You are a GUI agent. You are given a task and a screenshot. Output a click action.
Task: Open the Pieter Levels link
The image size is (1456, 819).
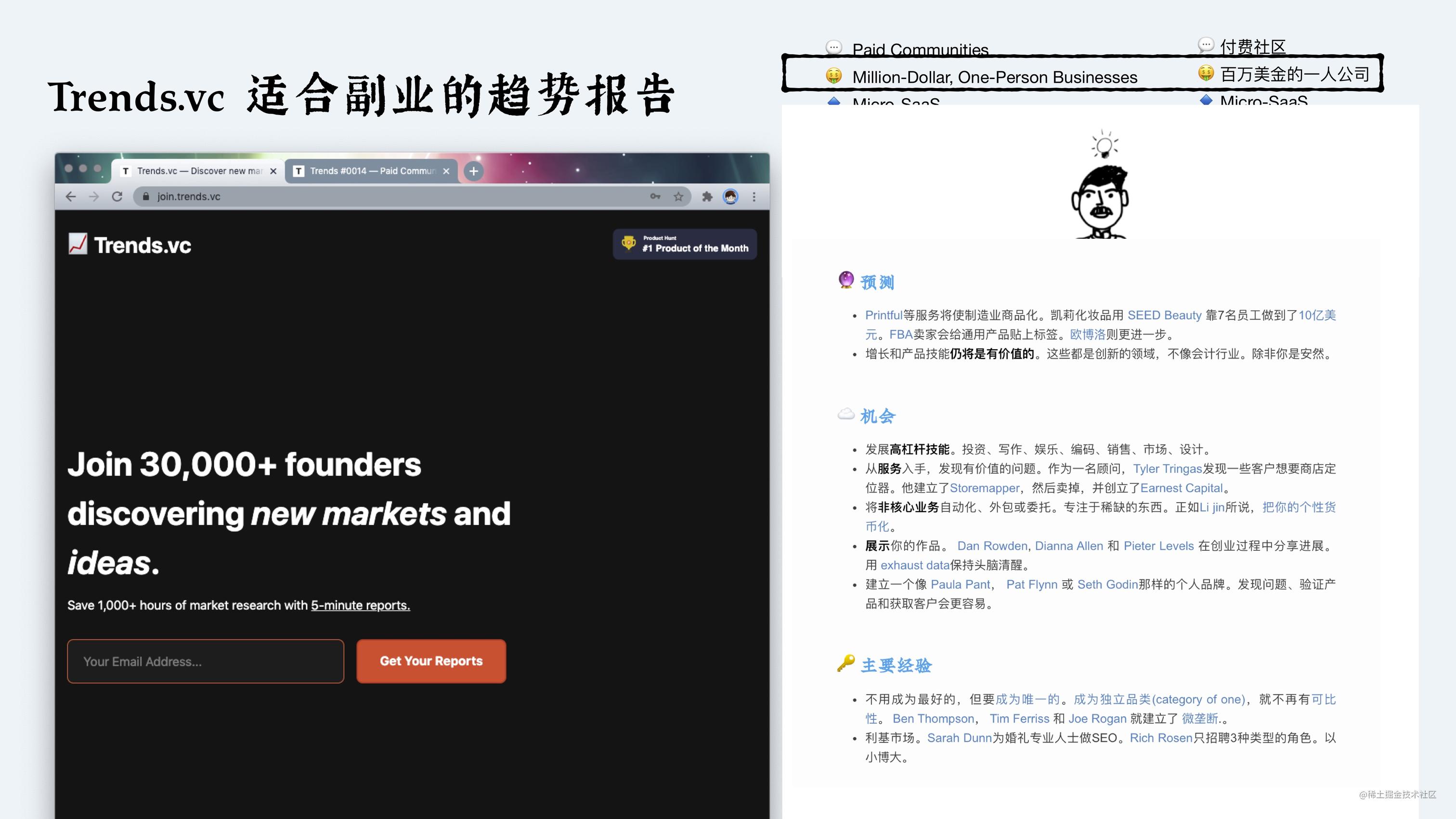tap(1159, 546)
